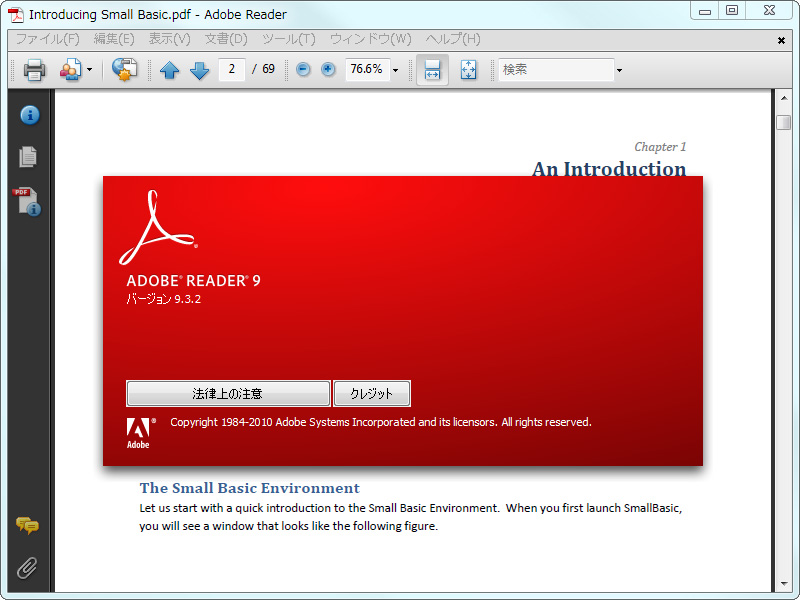Open the page thumbnails panel icon

click(27, 157)
